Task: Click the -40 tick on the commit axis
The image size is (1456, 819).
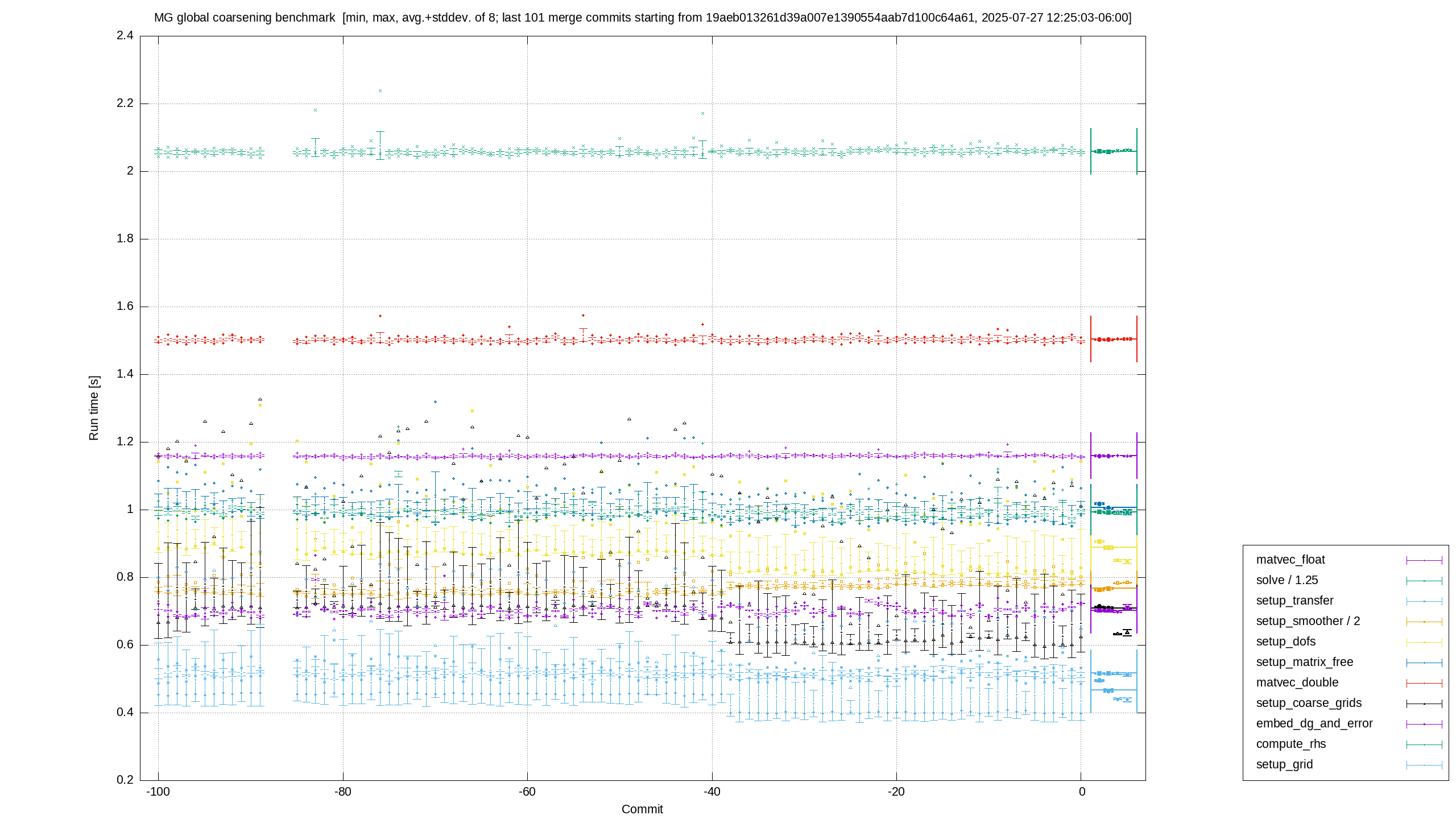Action: pos(712,792)
